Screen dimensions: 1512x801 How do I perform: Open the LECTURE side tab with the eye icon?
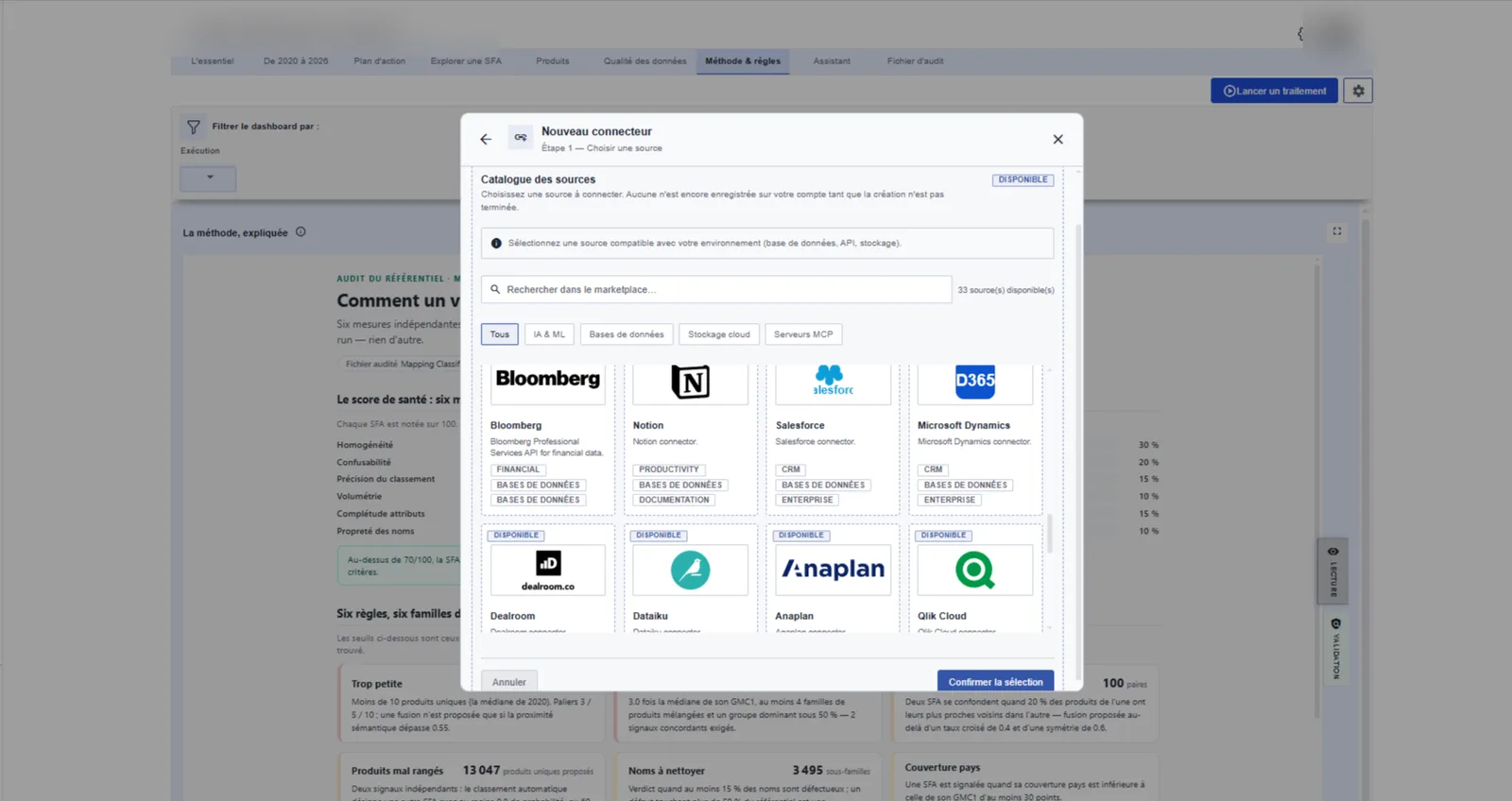(1333, 571)
